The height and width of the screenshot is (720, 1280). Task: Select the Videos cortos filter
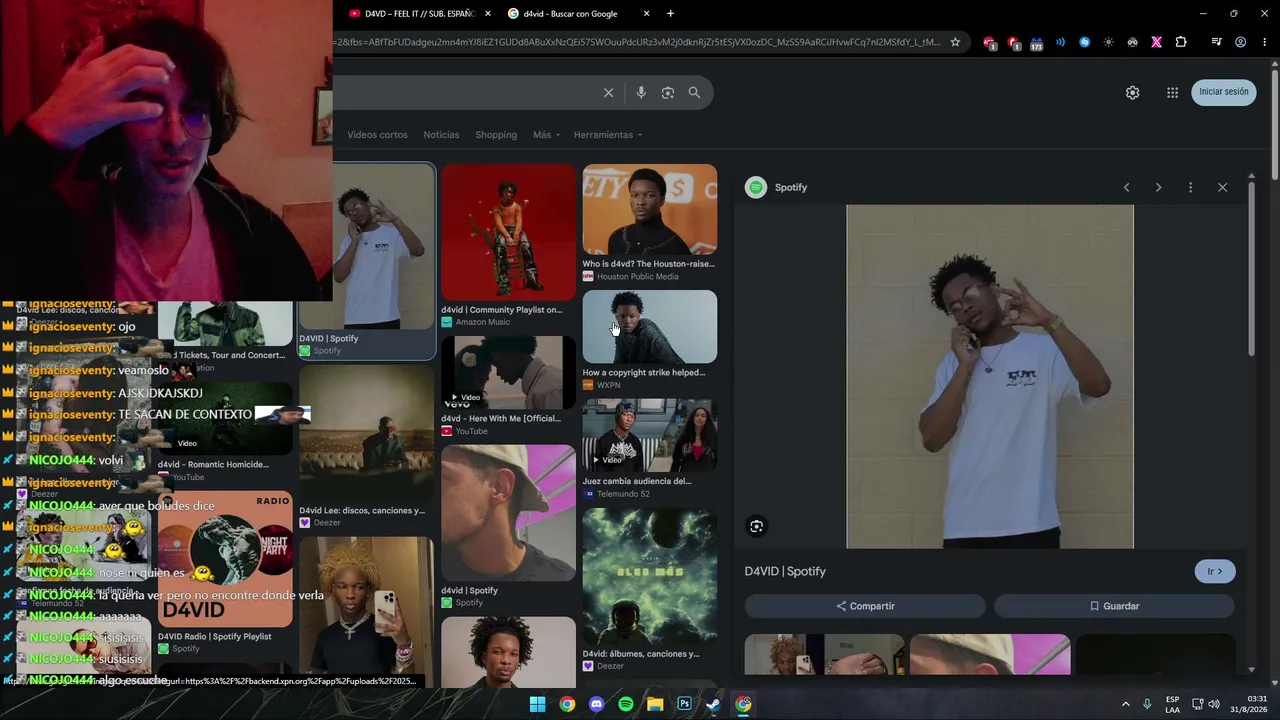click(x=377, y=135)
